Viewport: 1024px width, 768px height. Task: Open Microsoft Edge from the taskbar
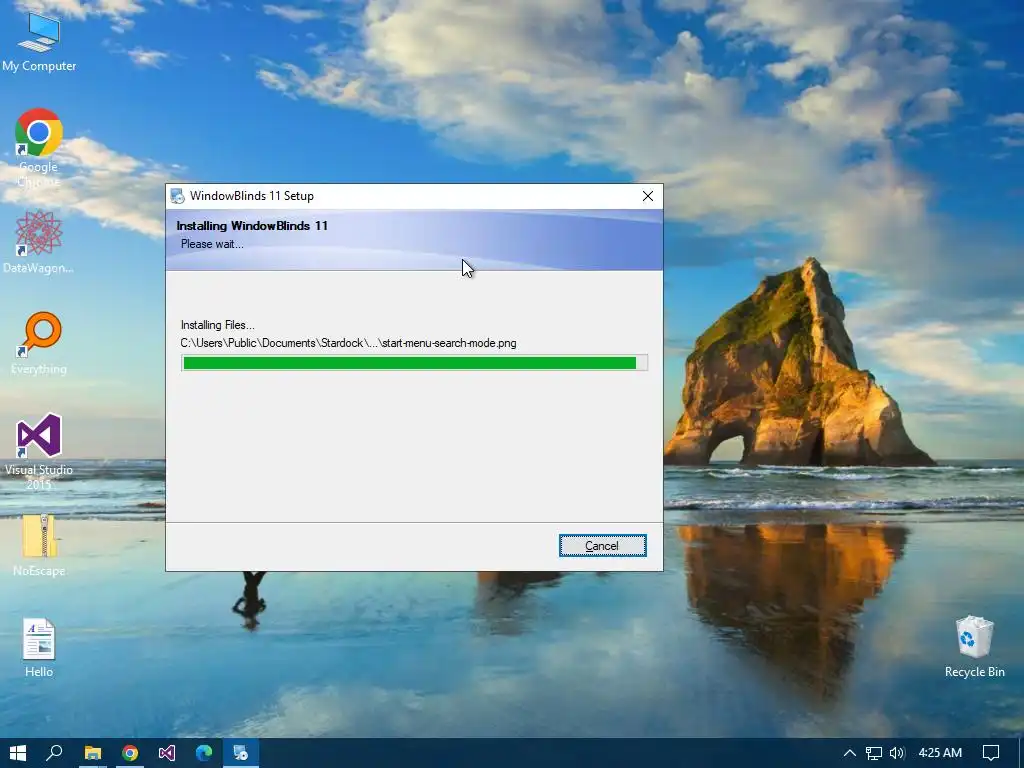click(204, 753)
